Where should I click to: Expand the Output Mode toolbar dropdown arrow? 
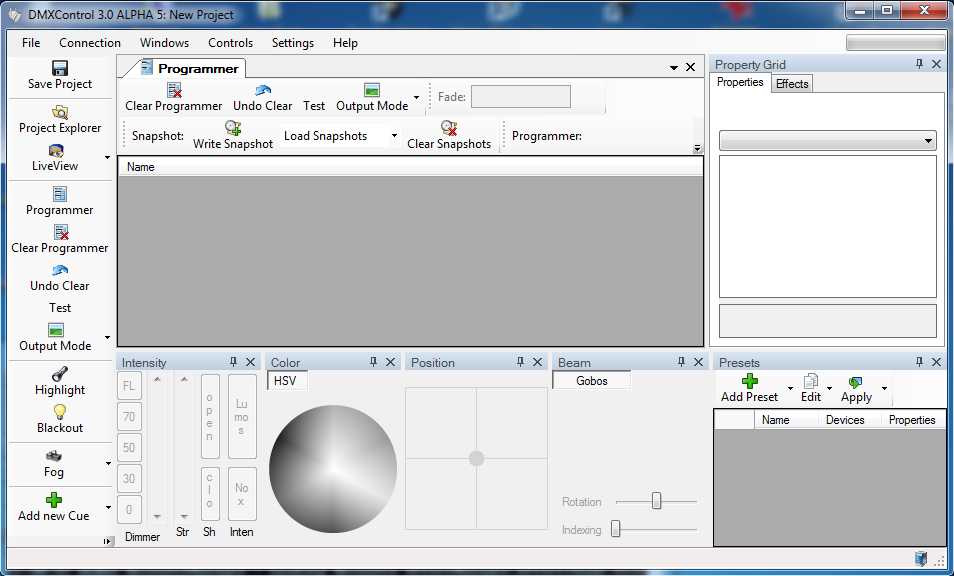click(x=416, y=98)
